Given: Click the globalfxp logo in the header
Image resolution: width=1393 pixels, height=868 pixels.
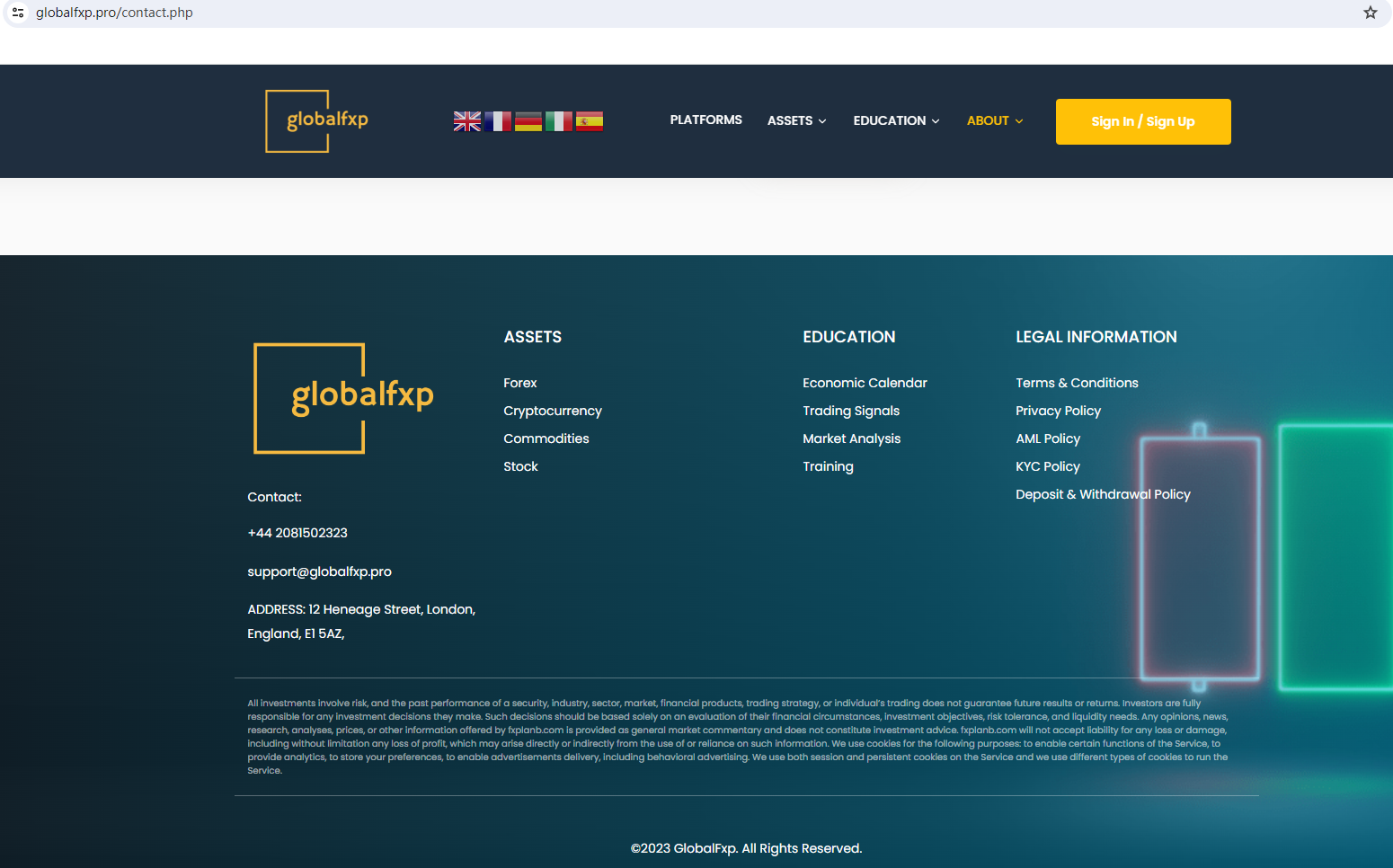Looking at the screenshot, I should [x=317, y=121].
